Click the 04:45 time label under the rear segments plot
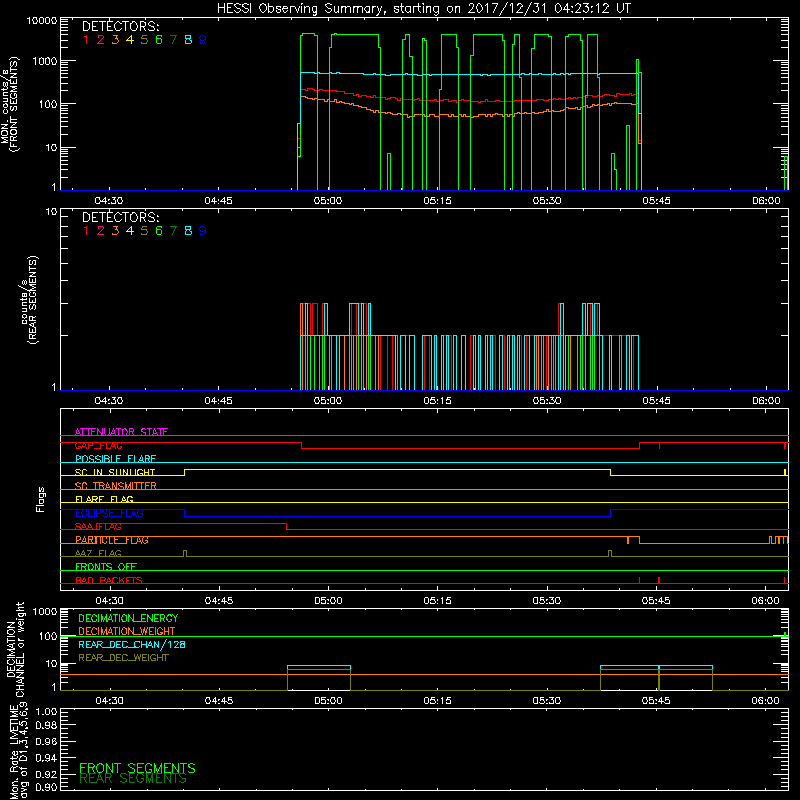Image resolution: width=800 pixels, height=800 pixels. (x=218, y=401)
